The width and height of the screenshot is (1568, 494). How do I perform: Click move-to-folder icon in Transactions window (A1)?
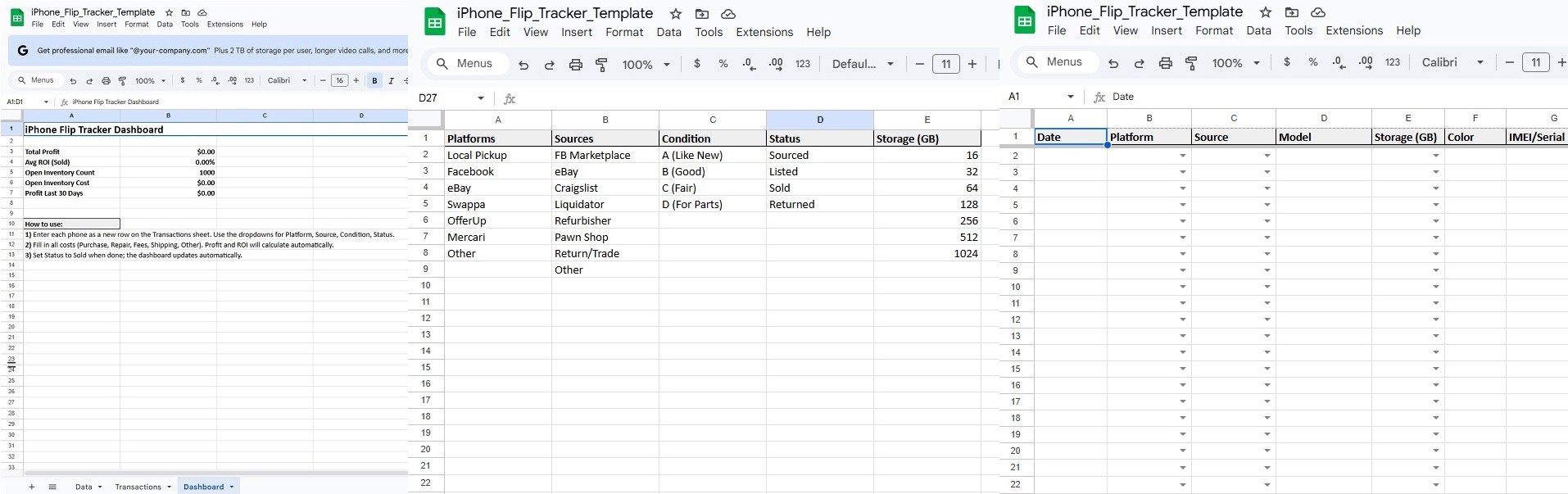[1292, 12]
